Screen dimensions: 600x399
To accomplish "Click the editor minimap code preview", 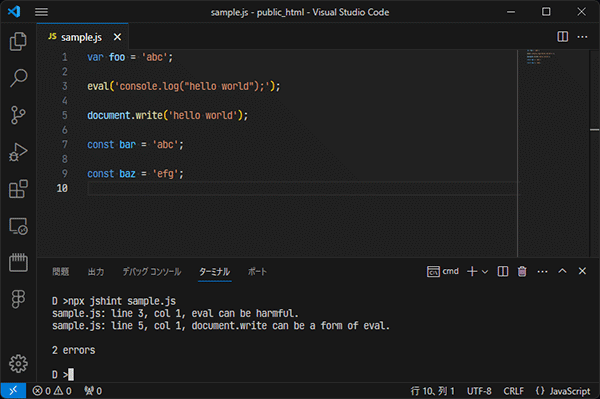I will (x=540, y=57).
